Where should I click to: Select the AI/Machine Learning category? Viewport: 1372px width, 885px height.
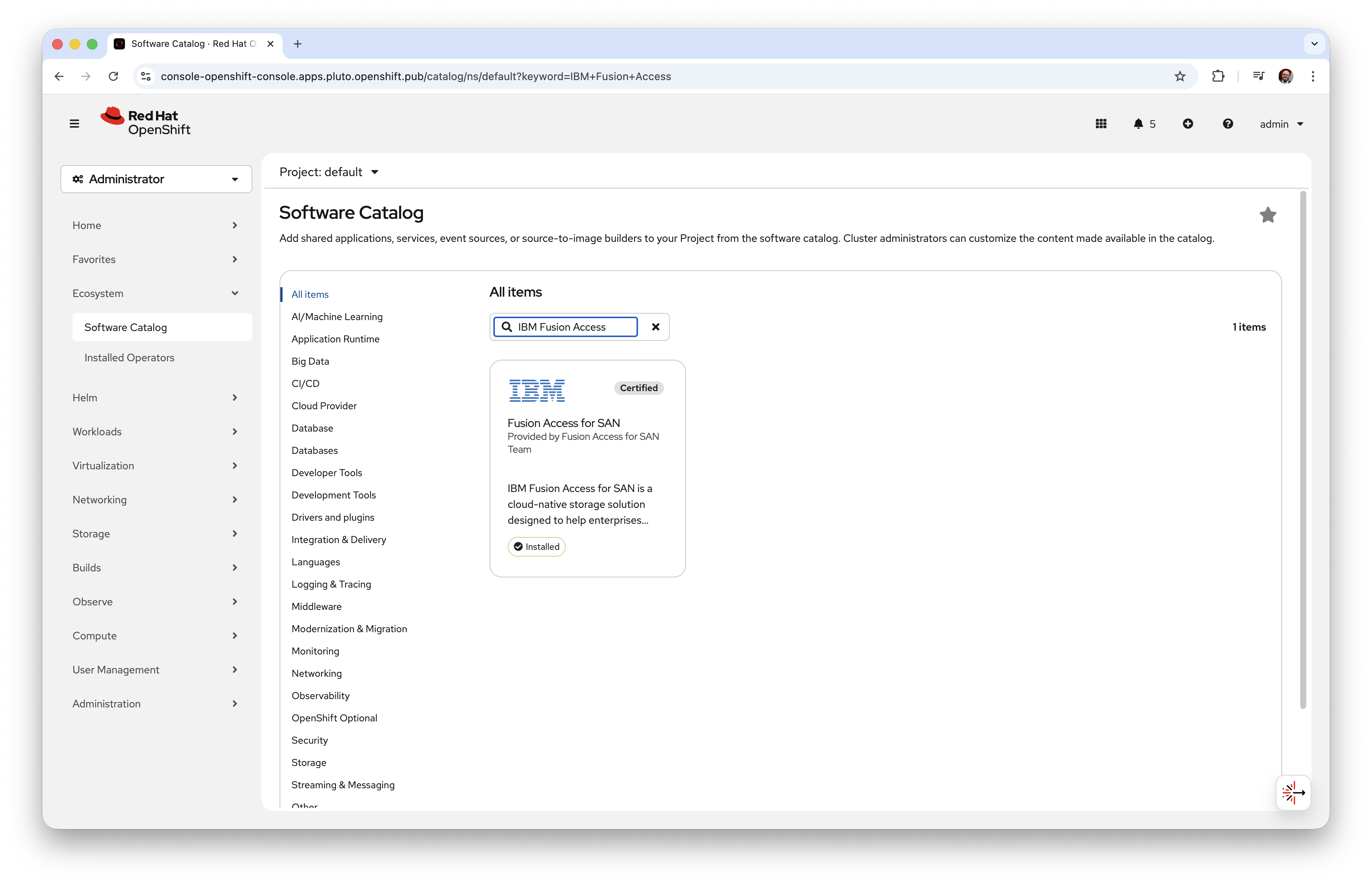[337, 317]
